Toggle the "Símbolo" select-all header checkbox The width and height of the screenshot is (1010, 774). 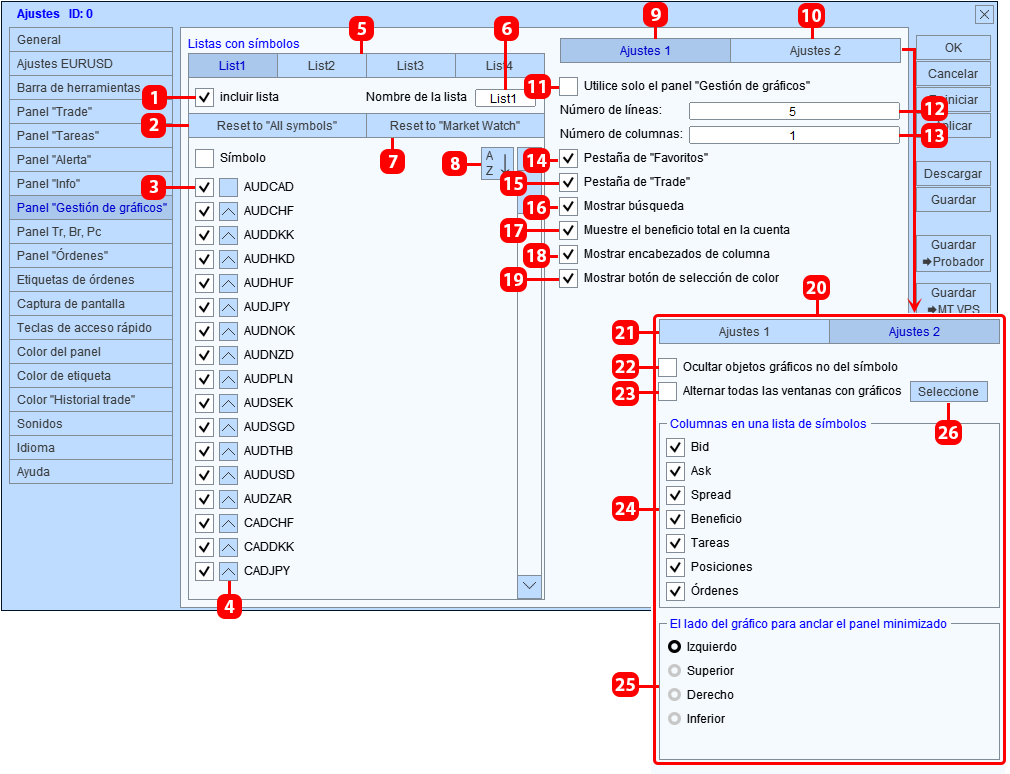click(x=204, y=158)
